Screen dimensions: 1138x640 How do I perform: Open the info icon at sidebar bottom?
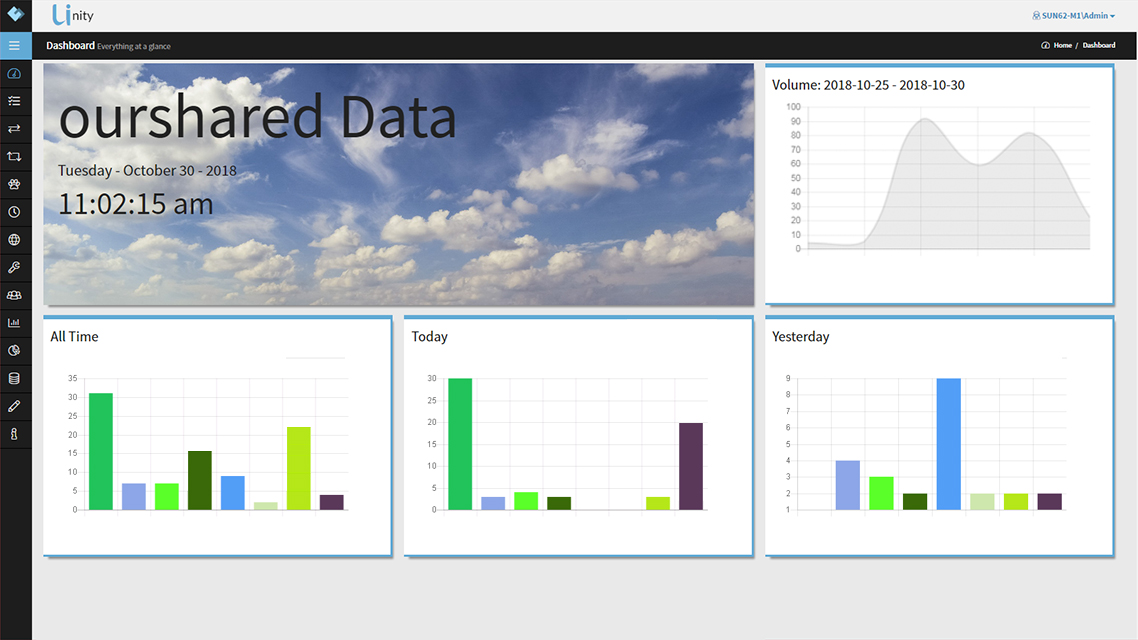tap(14, 434)
